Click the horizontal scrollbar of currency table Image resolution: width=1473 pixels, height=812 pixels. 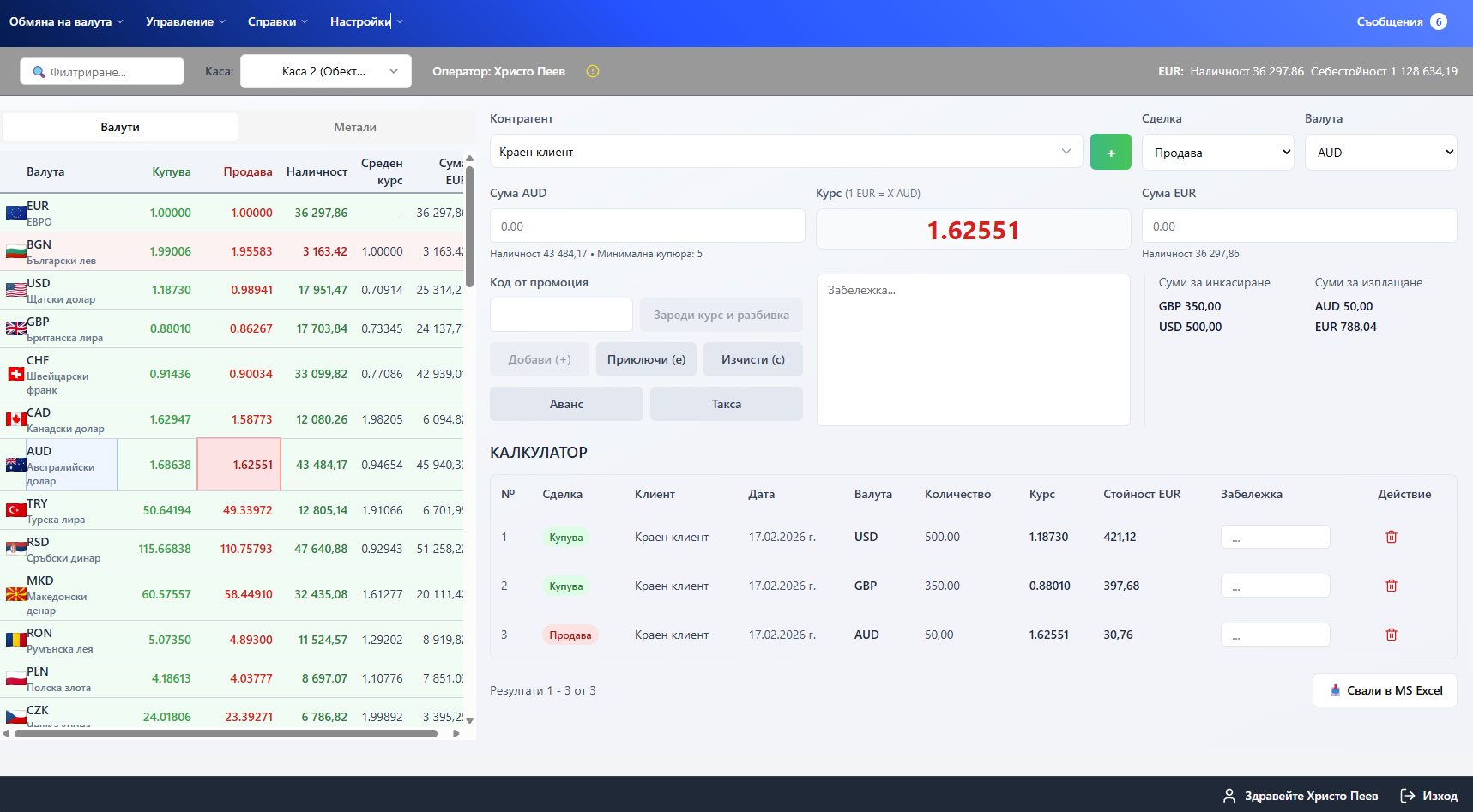pos(226,733)
